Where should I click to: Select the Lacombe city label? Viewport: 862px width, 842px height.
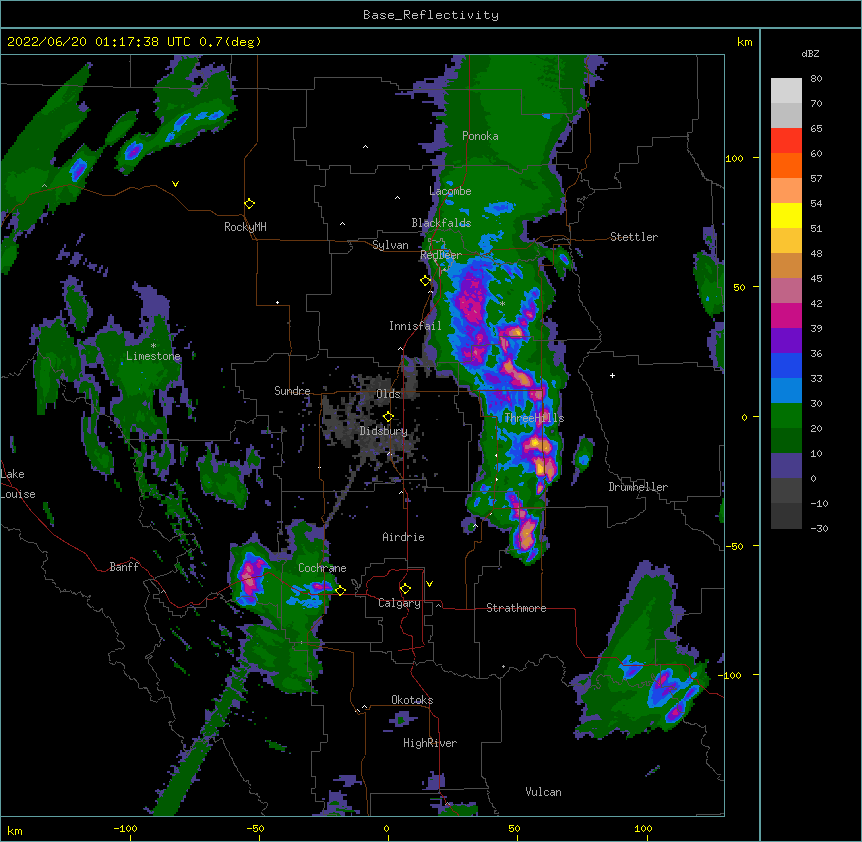click(450, 191)
